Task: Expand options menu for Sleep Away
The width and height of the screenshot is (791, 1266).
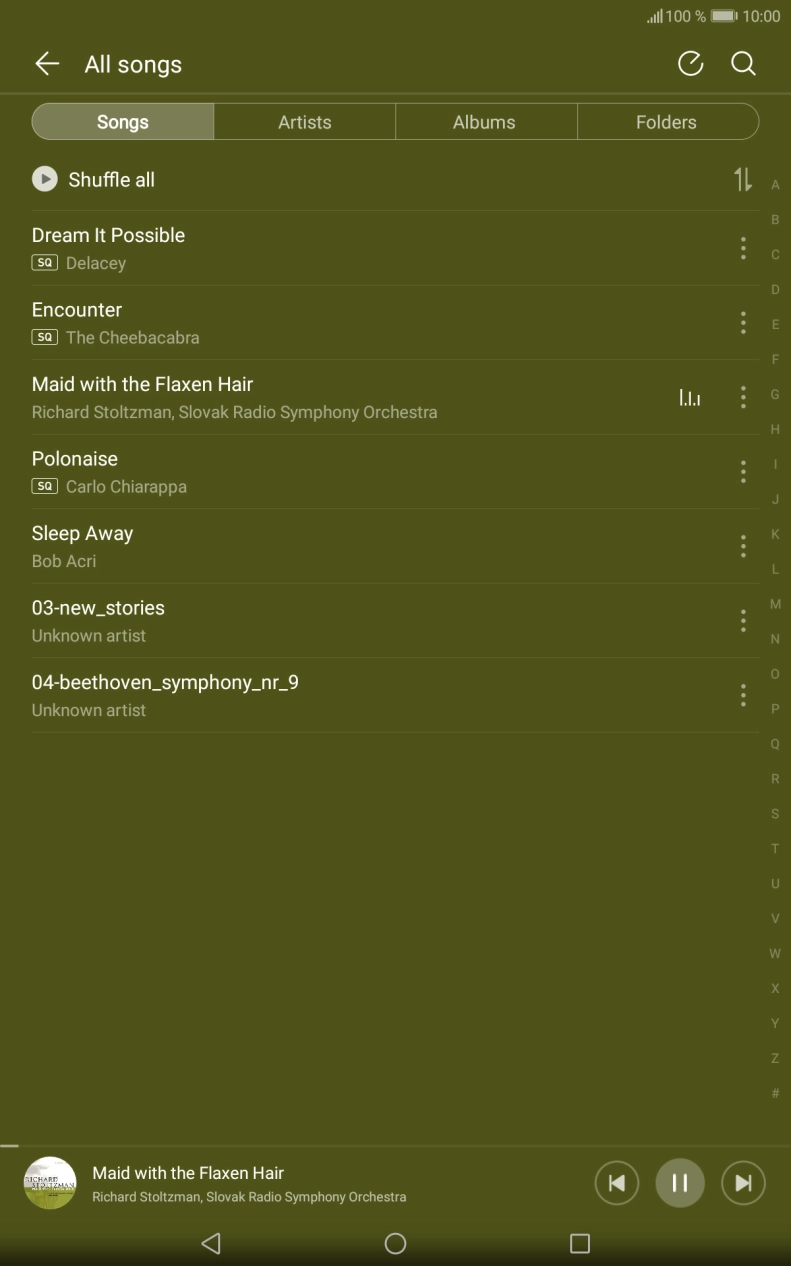Action: [743, 546]
